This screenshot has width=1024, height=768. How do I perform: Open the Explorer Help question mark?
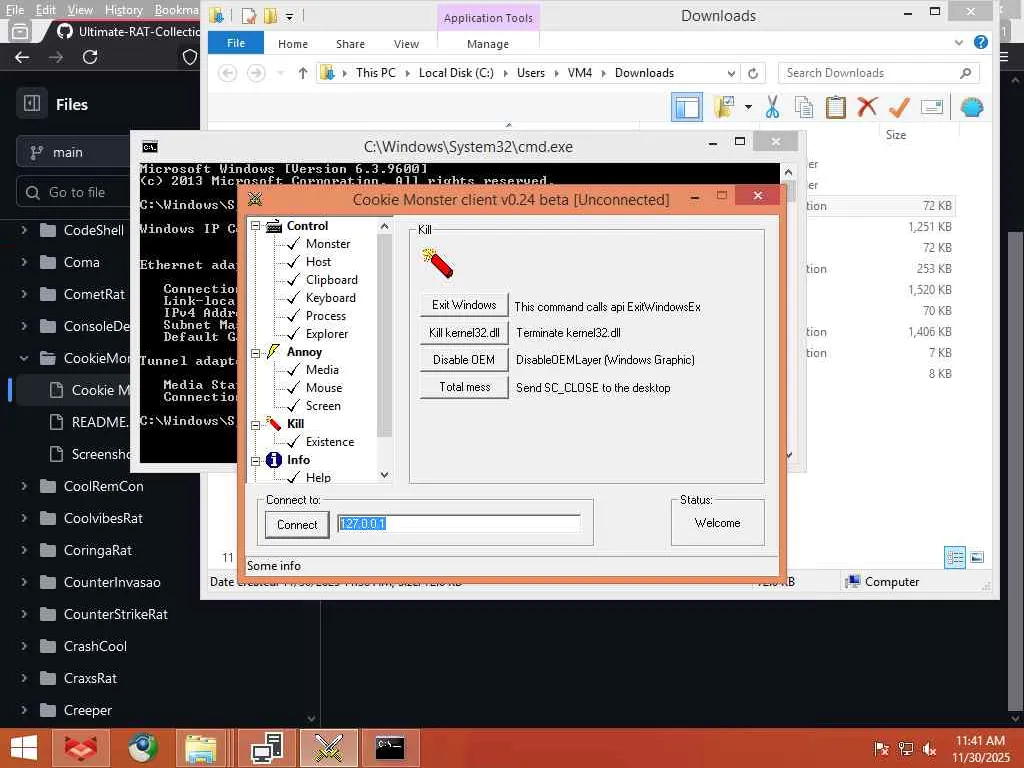[x=980, y=42]
